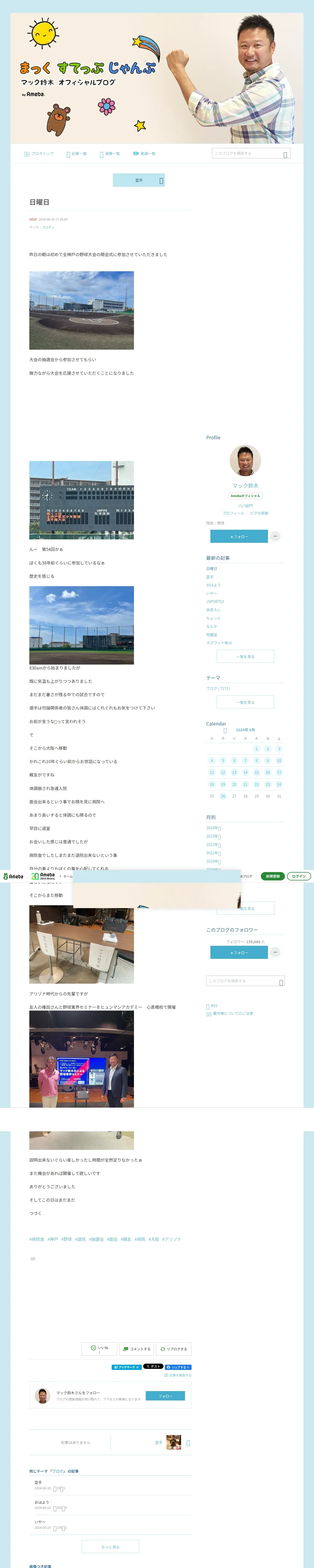Click the ログイン button
Screen dimensions: 314x1568
tap(299, 877)
